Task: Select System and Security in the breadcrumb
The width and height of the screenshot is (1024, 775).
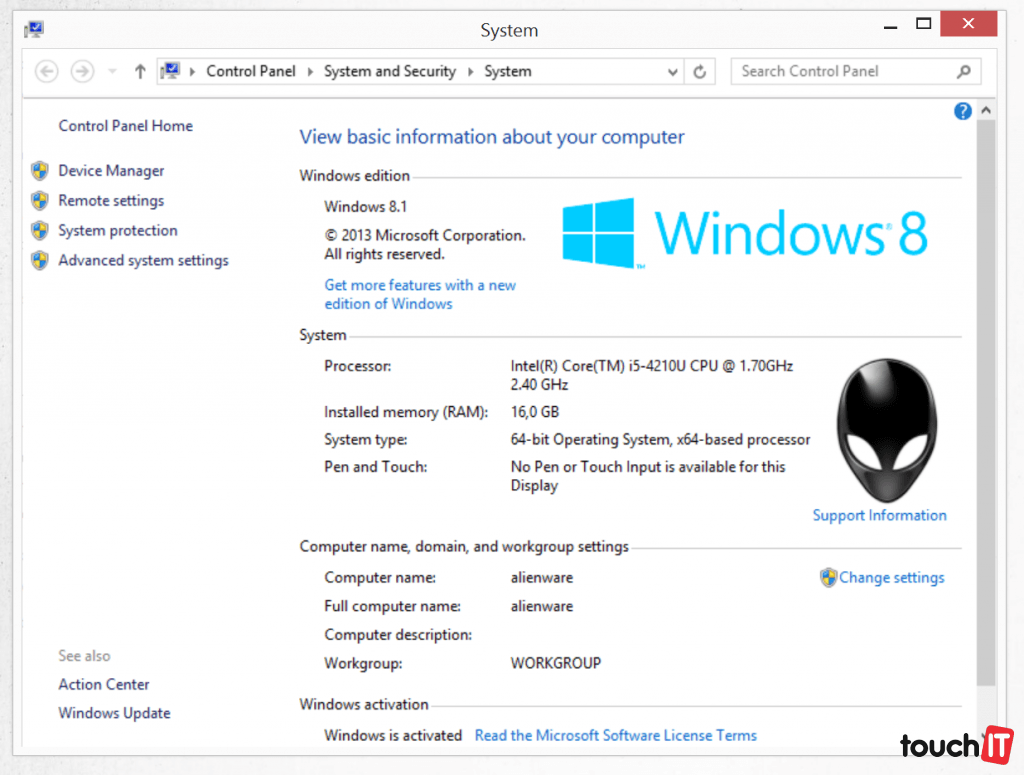Action: pos(389,72)
